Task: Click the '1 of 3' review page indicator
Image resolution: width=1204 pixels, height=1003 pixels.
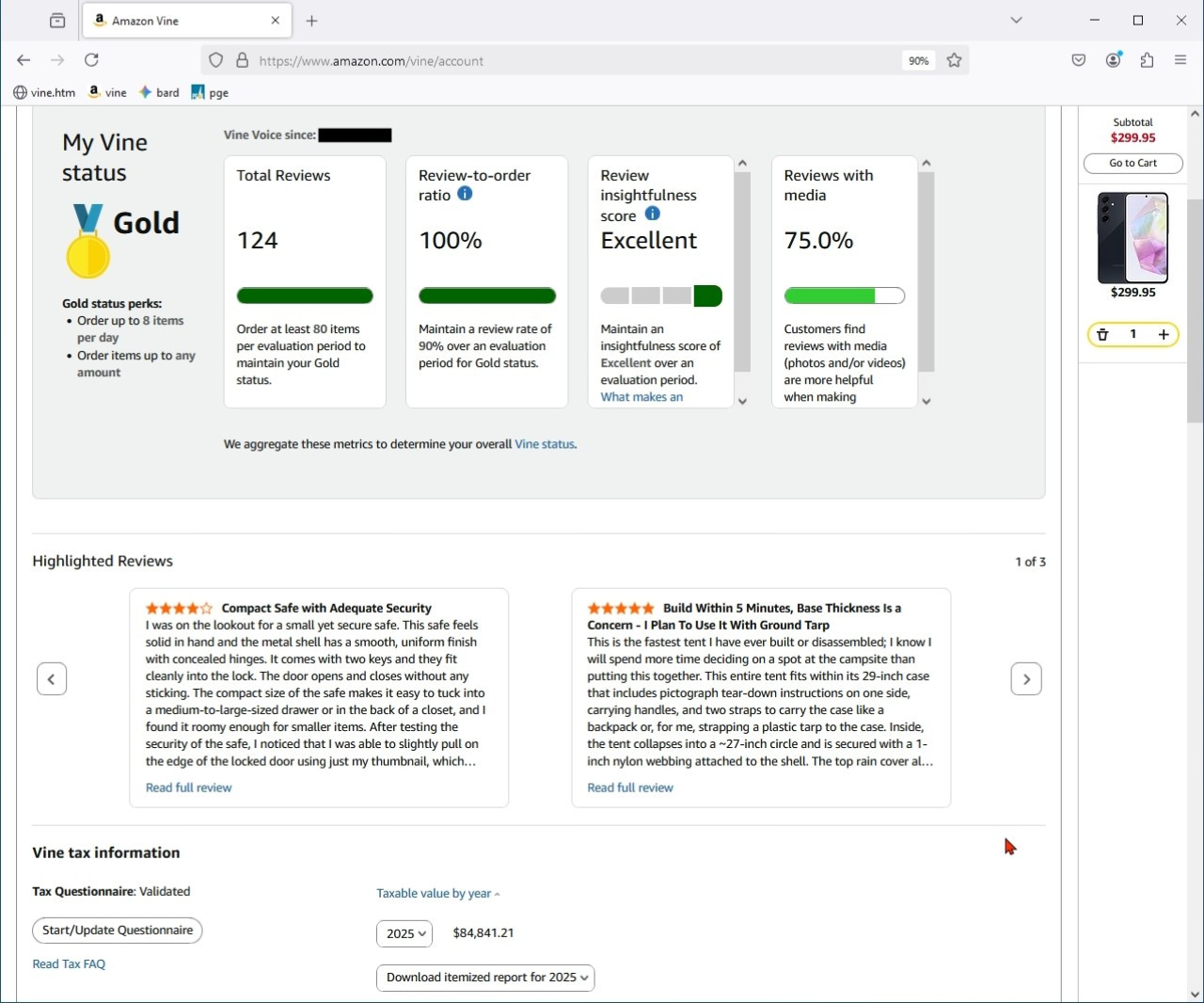Action: (x=1030, y=562)
